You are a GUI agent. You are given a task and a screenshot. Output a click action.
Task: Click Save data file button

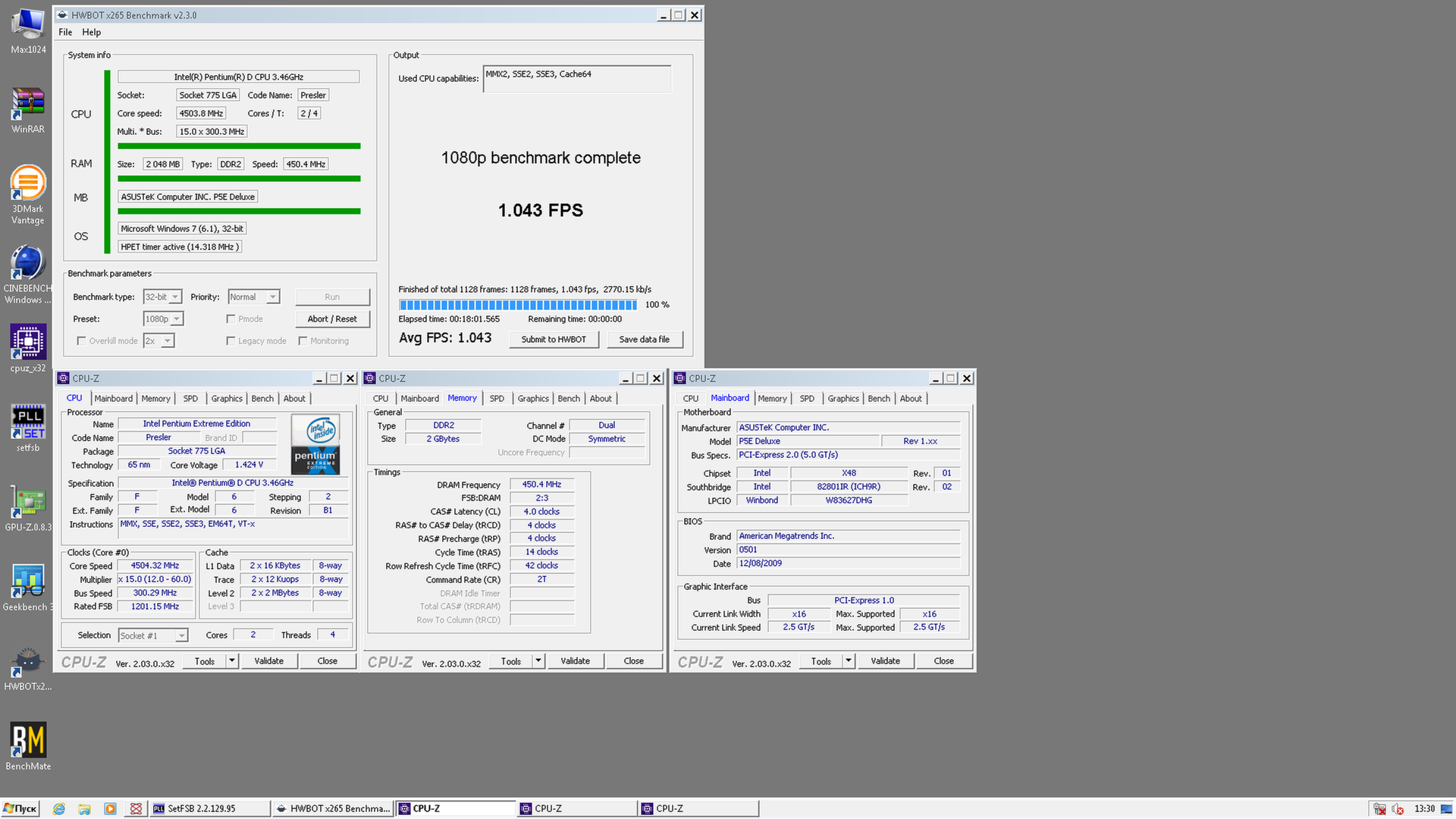coord(645,340)
